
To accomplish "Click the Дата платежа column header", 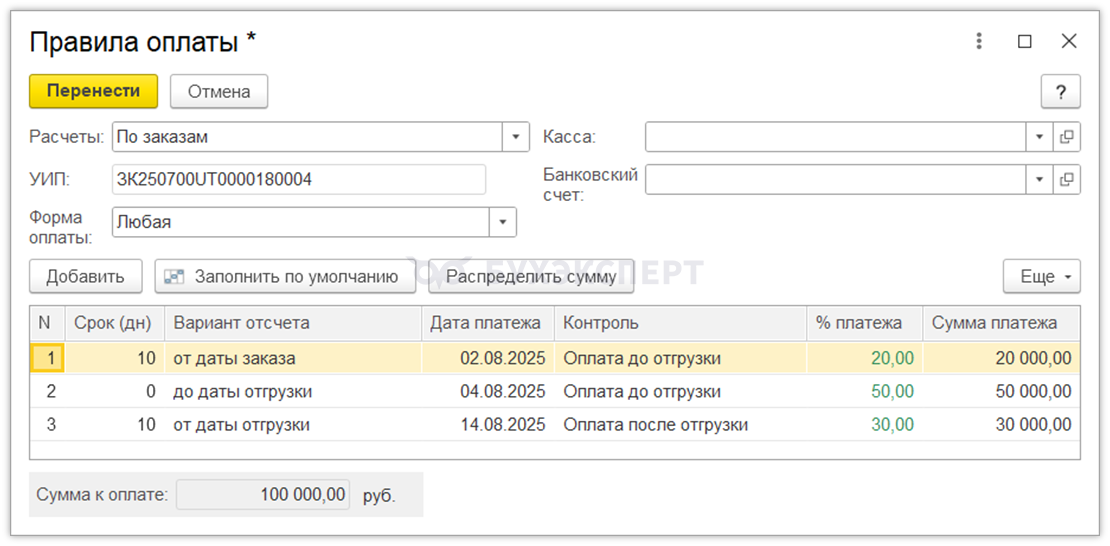I will tap(486, 323).
